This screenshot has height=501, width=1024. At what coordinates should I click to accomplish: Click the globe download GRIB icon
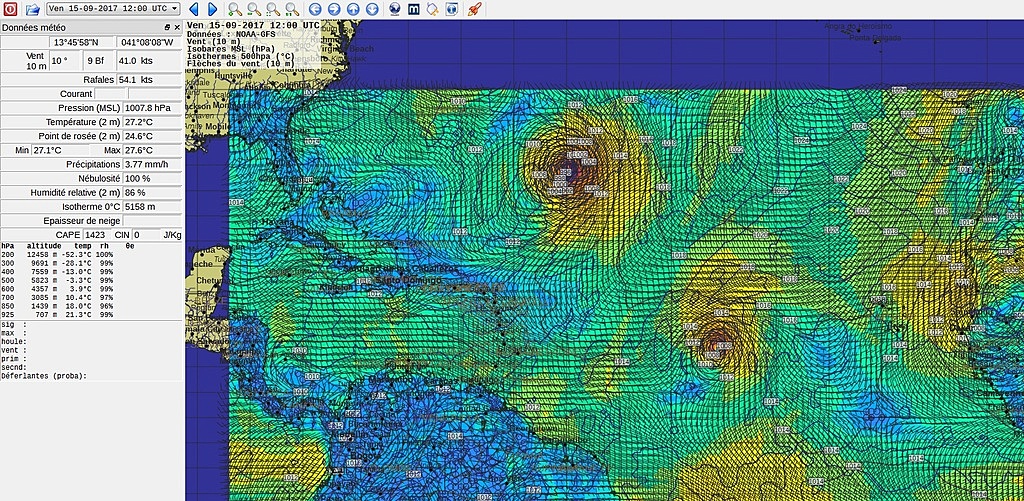point(394,9)
